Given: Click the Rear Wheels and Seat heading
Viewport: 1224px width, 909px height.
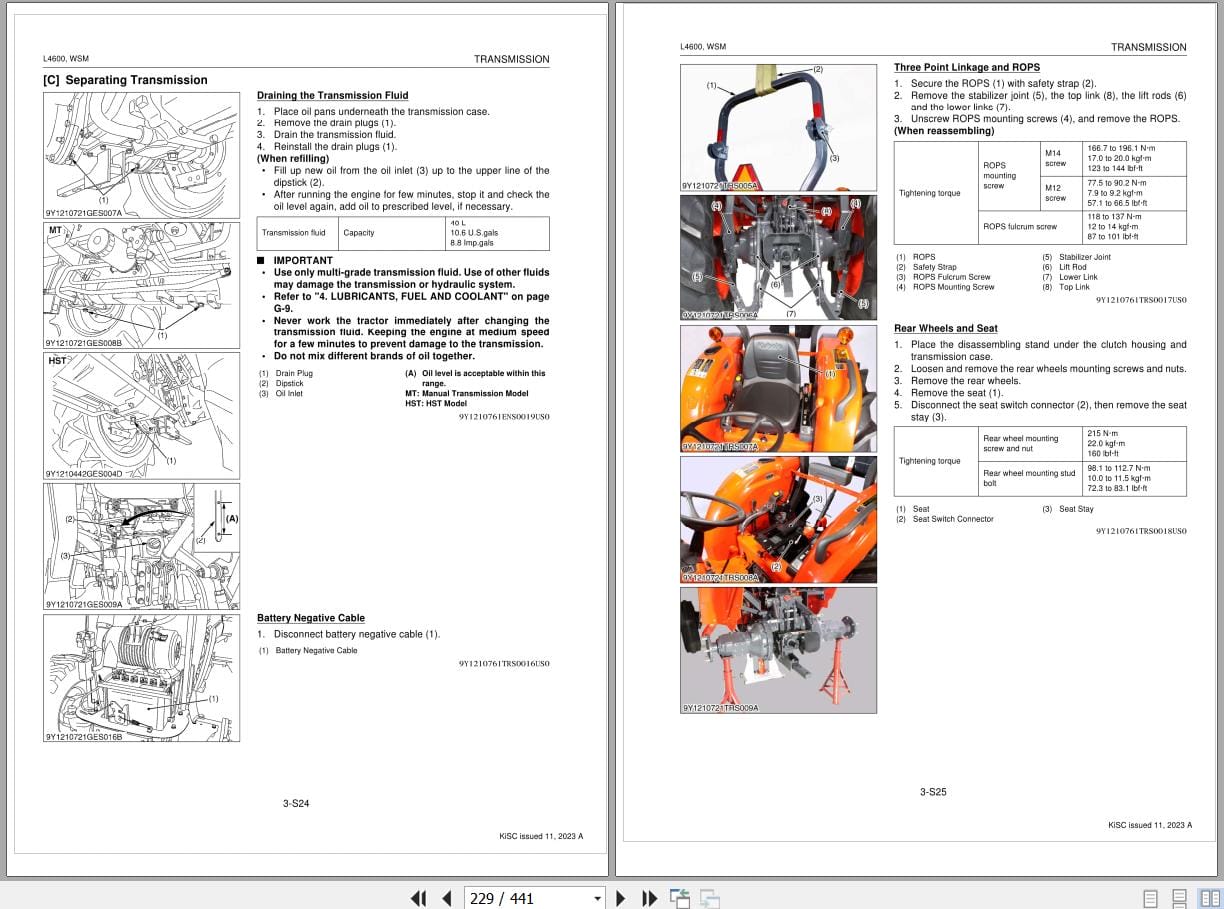Looking at the screenshot, I should pyautogui.click(x=945, y=328).
